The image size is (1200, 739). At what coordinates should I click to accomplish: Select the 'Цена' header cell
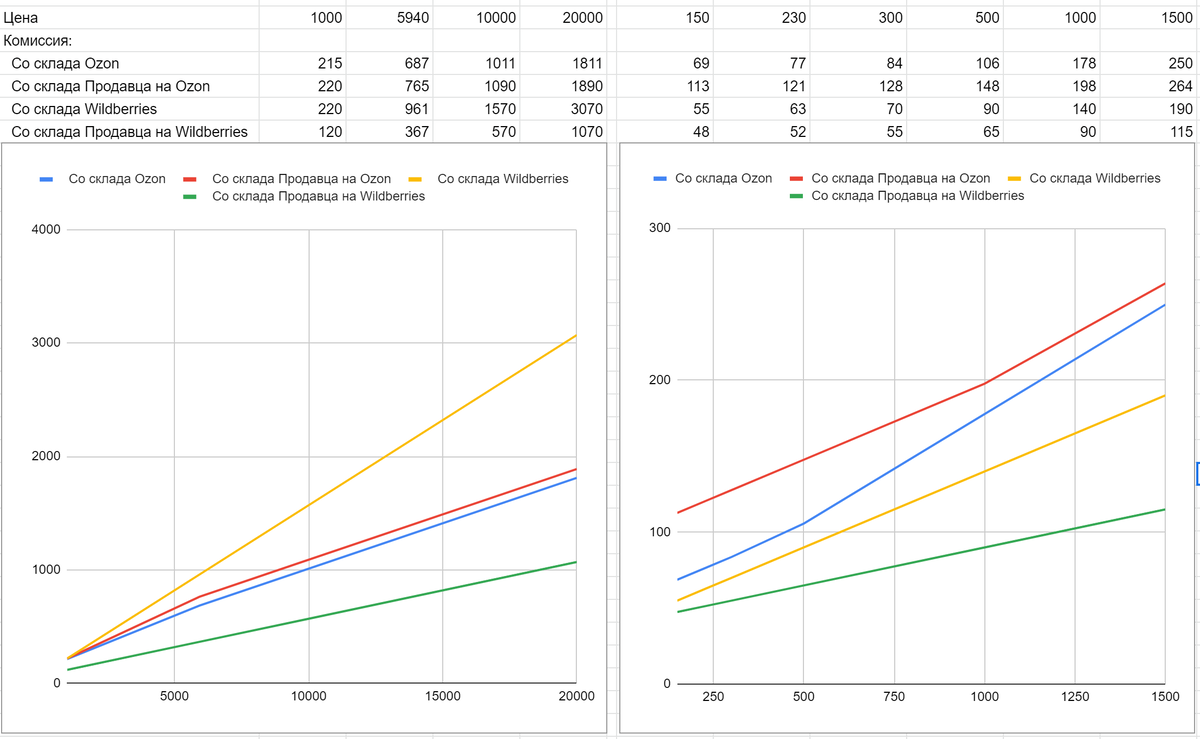(130, 18)
